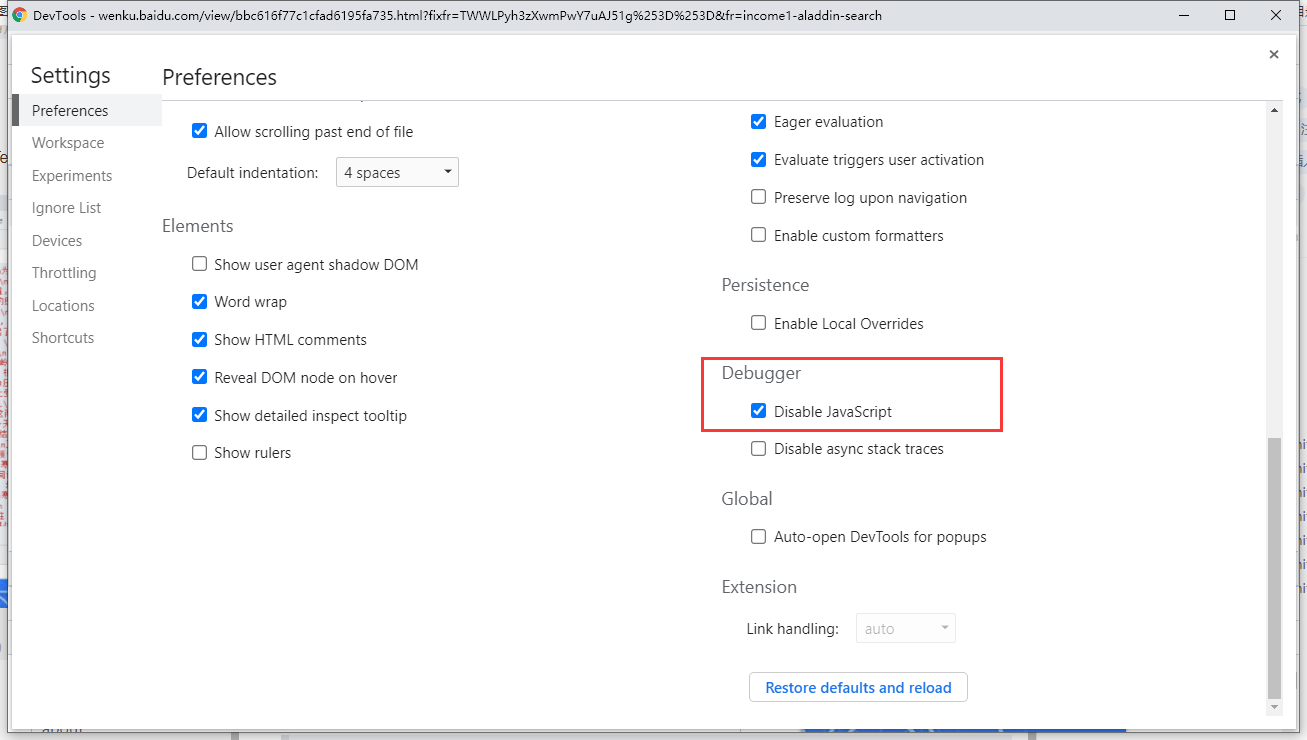Open the Locations settings tab
Screen dimensions: 1307x740
coord(63,305)
